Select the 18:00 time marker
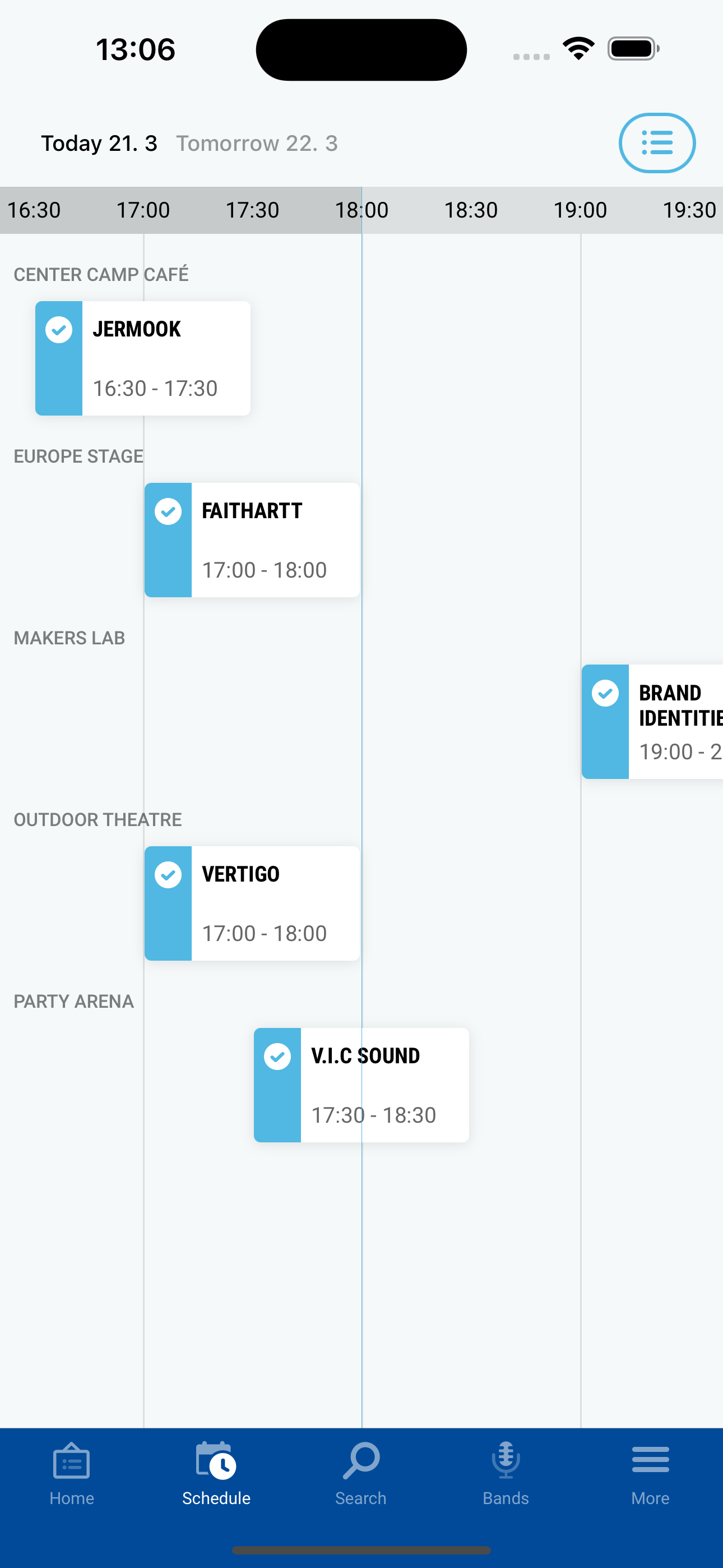This screenshot has width=723, height=1568. pyautogui.click(x=361, y=211)
